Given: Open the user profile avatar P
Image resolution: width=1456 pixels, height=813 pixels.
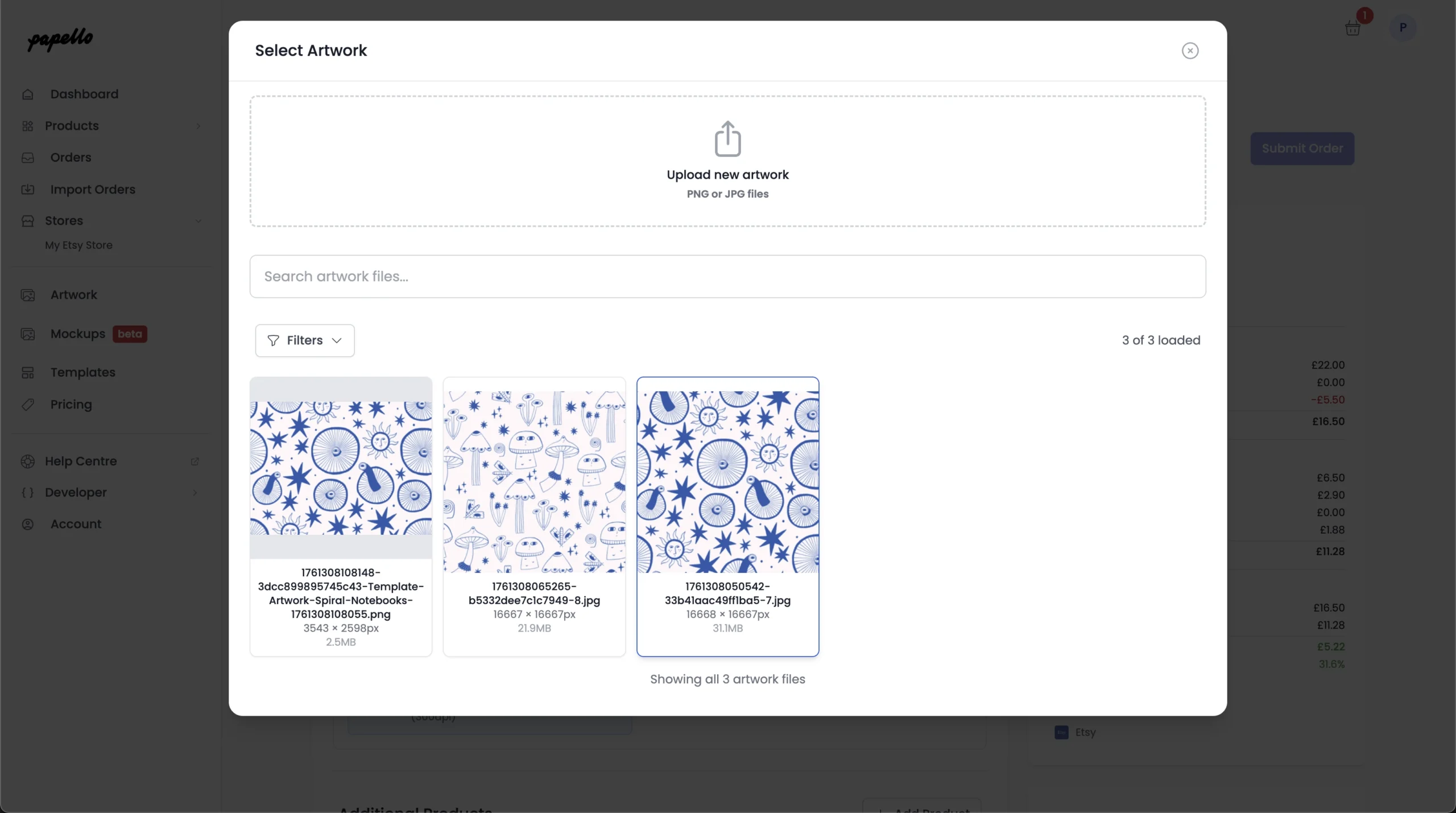Looking at the screenshot, I should coord(1403,27).
